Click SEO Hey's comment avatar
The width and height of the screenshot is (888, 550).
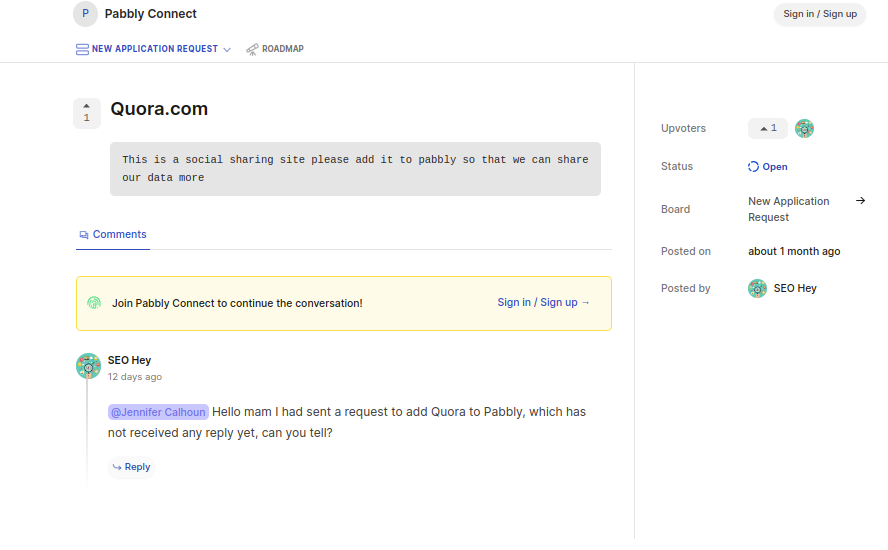click(x=88, y=366)
